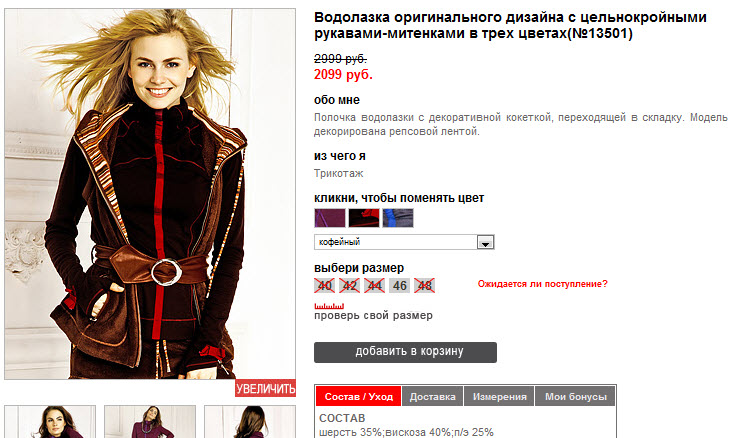Select crossed-out size 42
Image resolution: width=734 pixels, height=438 pixels.
pos(350,285)
